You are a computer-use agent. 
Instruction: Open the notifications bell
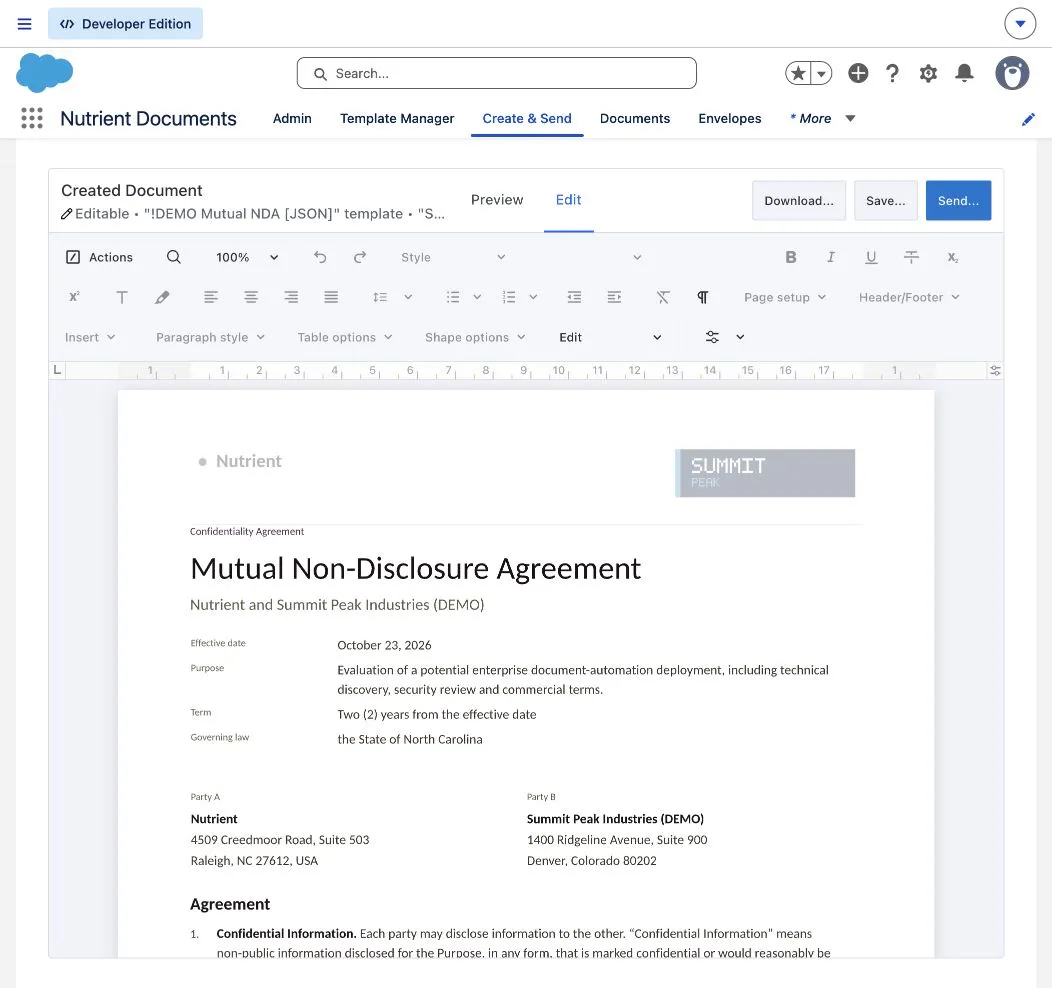(964, 73)
